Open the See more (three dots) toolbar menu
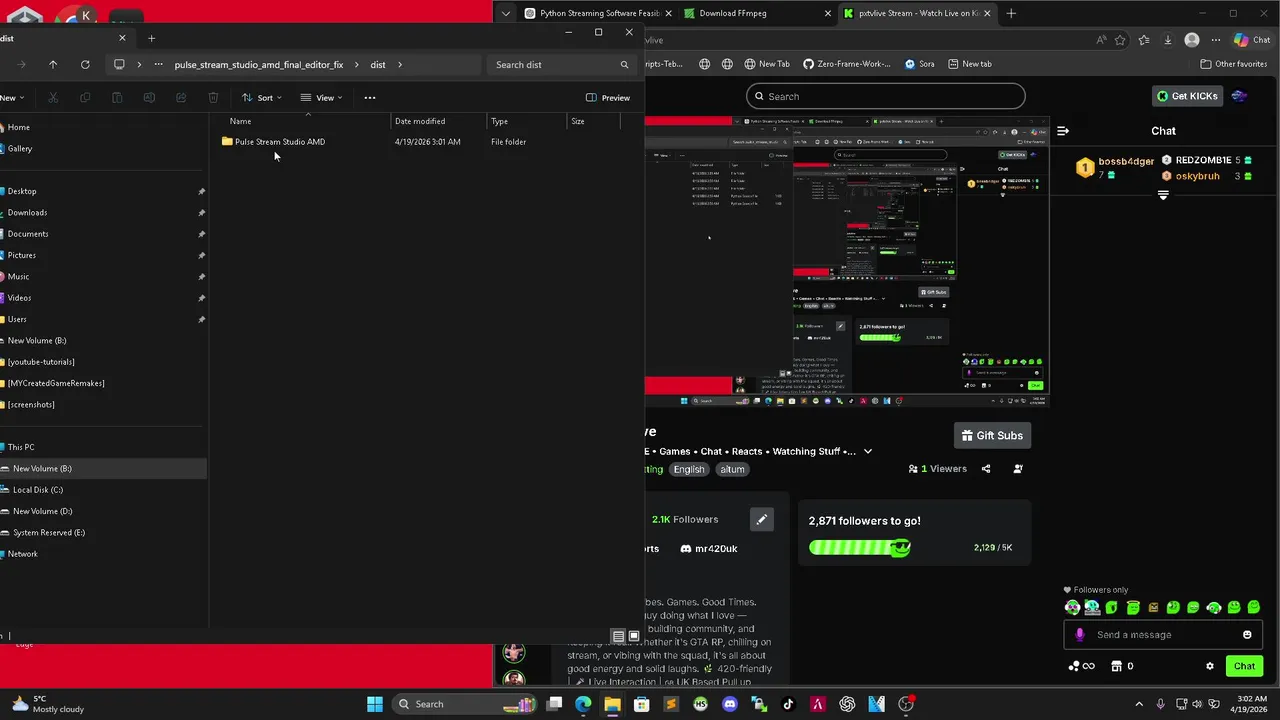 click(x=370, y=97)
